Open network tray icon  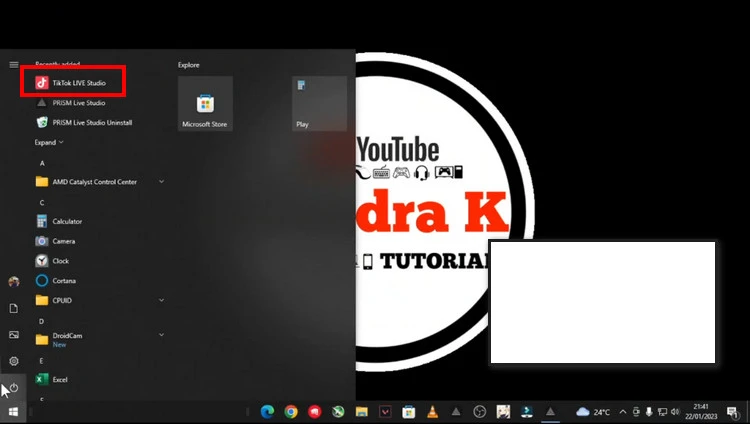(x=662, y=412)
